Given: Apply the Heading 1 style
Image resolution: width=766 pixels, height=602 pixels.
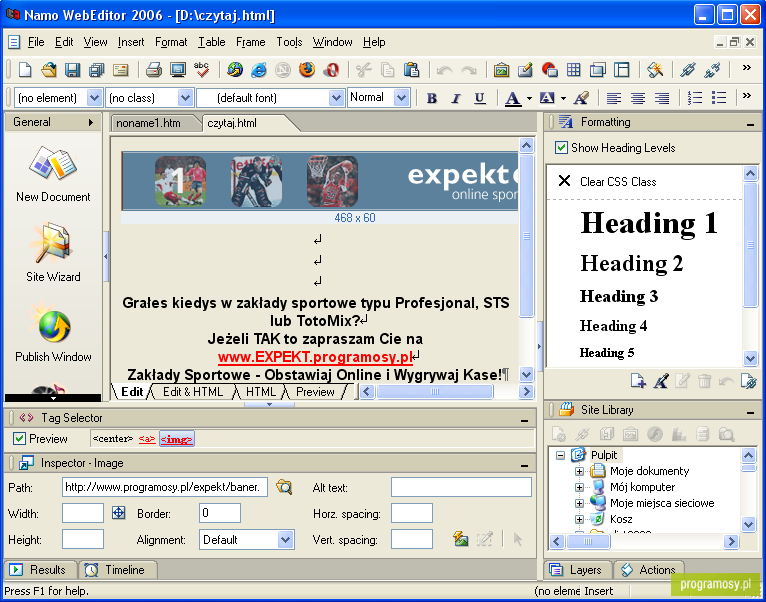Looking at the screenshot, I should 649,223.
